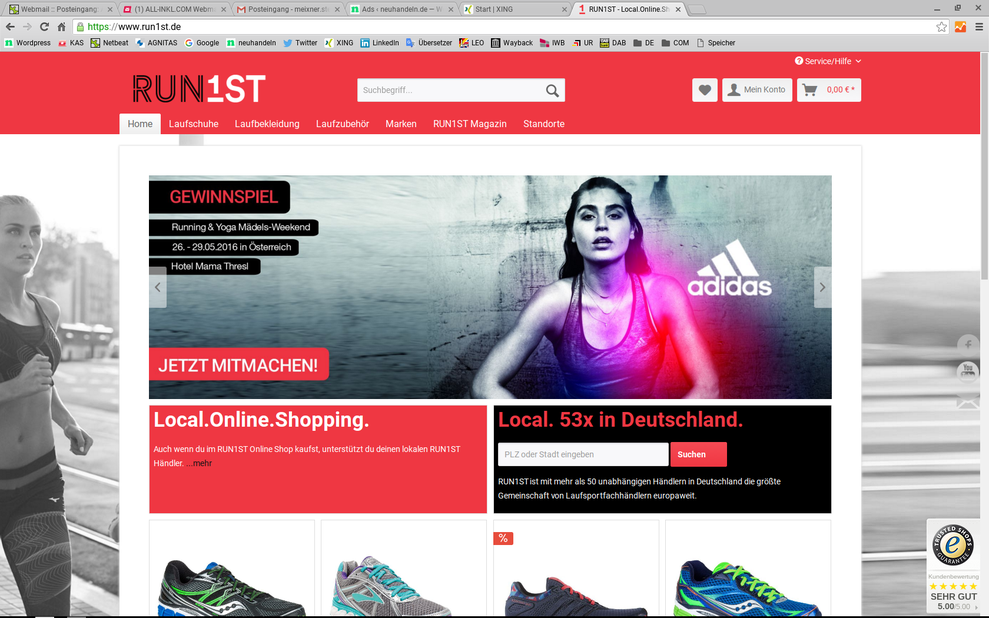Open the browser home page icon
Image resolution: width=989 pixels, height=618 pixels.
pos(61,26)
